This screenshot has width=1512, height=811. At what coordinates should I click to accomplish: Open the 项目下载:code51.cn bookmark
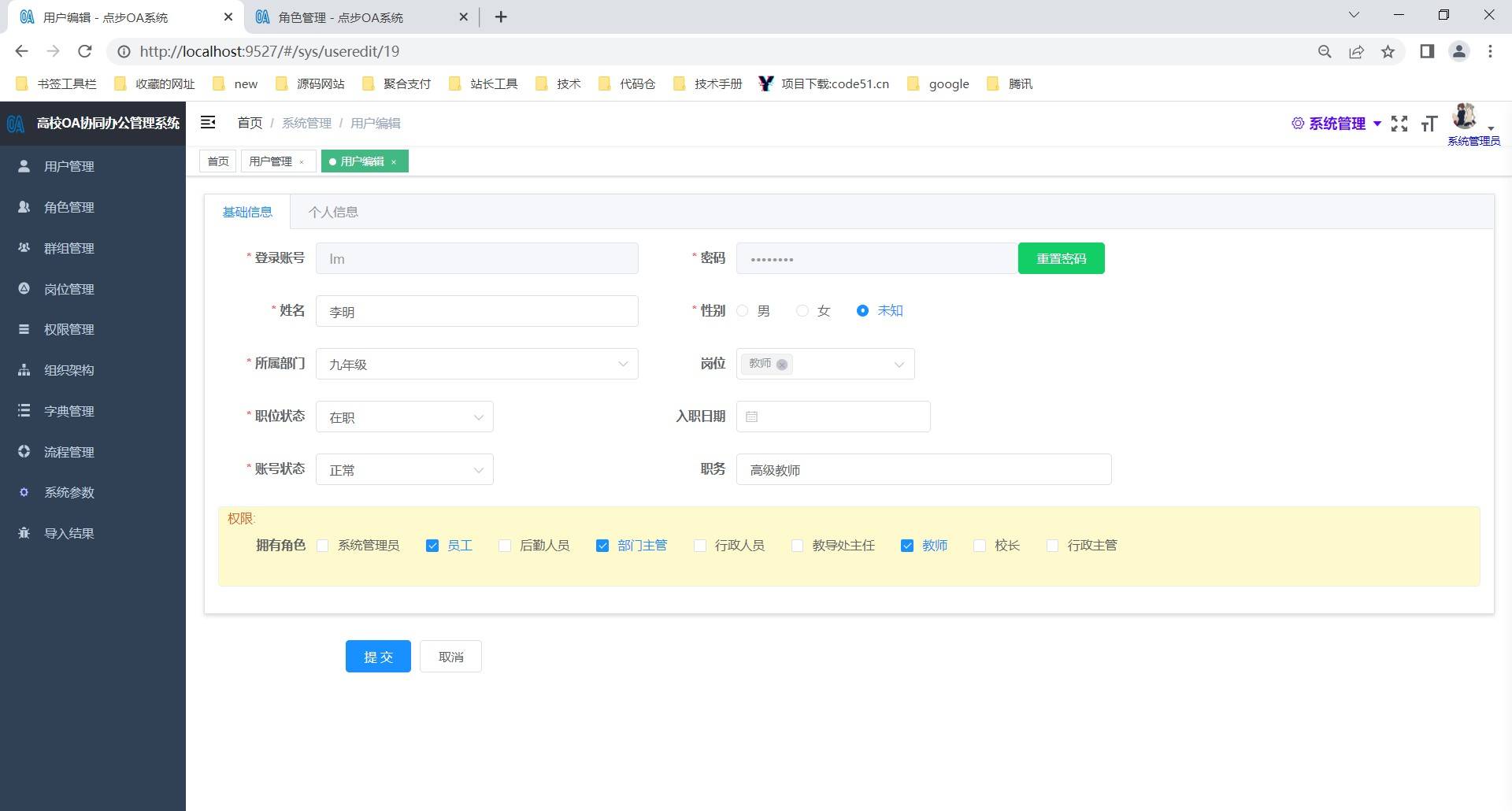[824, 83]
